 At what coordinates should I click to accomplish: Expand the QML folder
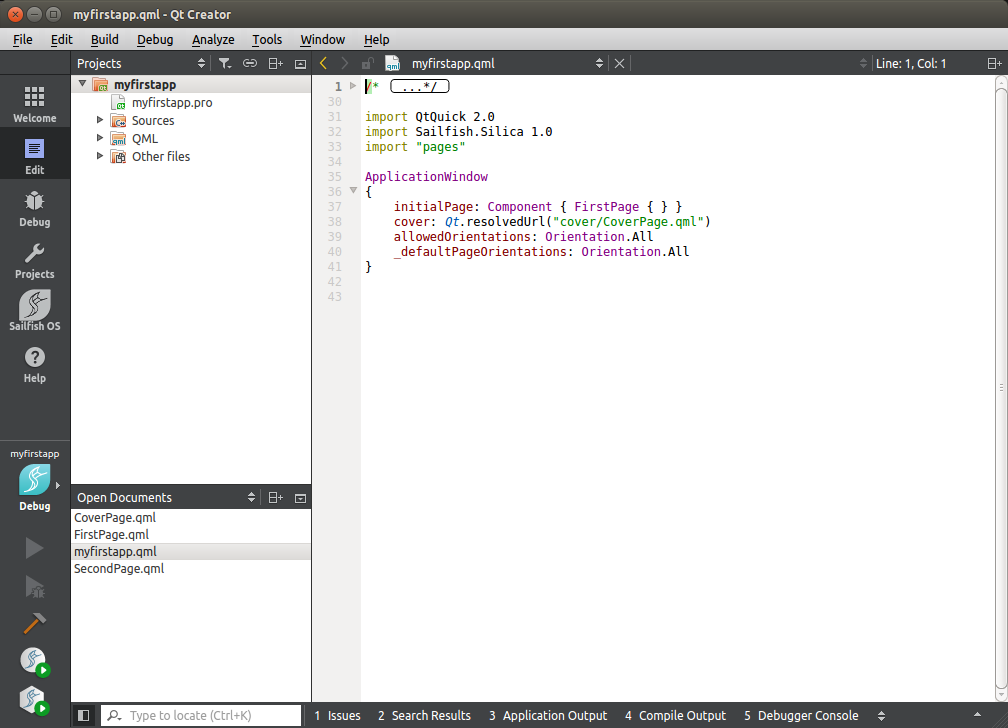tap(100, 138)
